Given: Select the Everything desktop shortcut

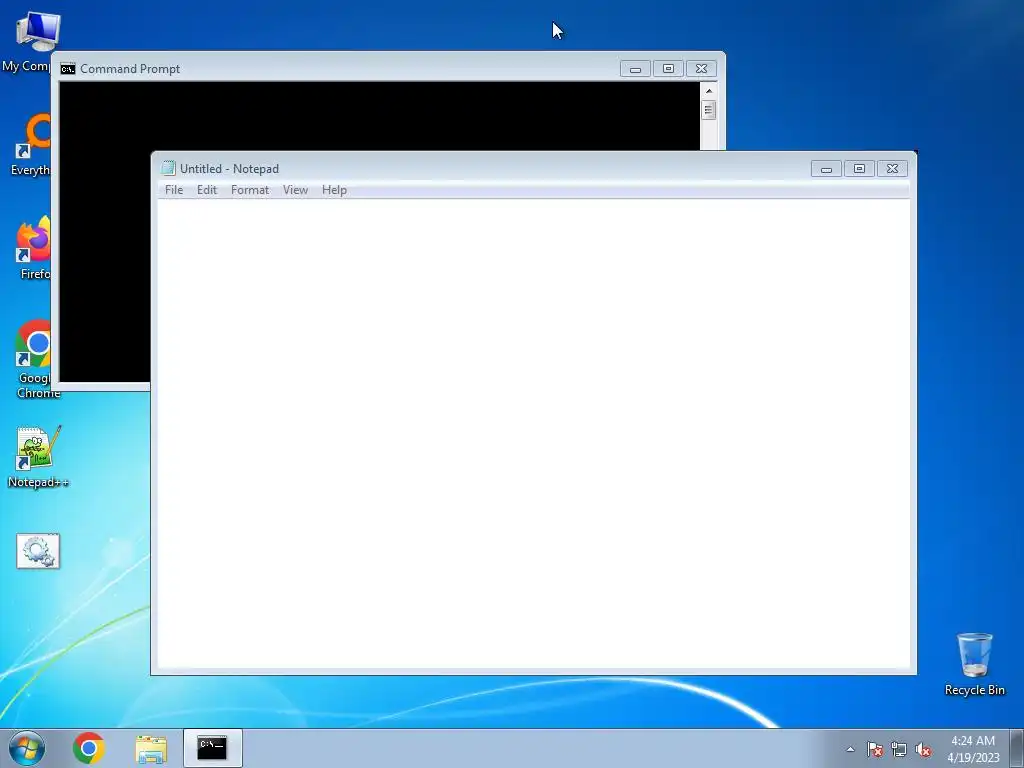Looking at the screenshot, I should pyautogui.click(x=30, y=145).
